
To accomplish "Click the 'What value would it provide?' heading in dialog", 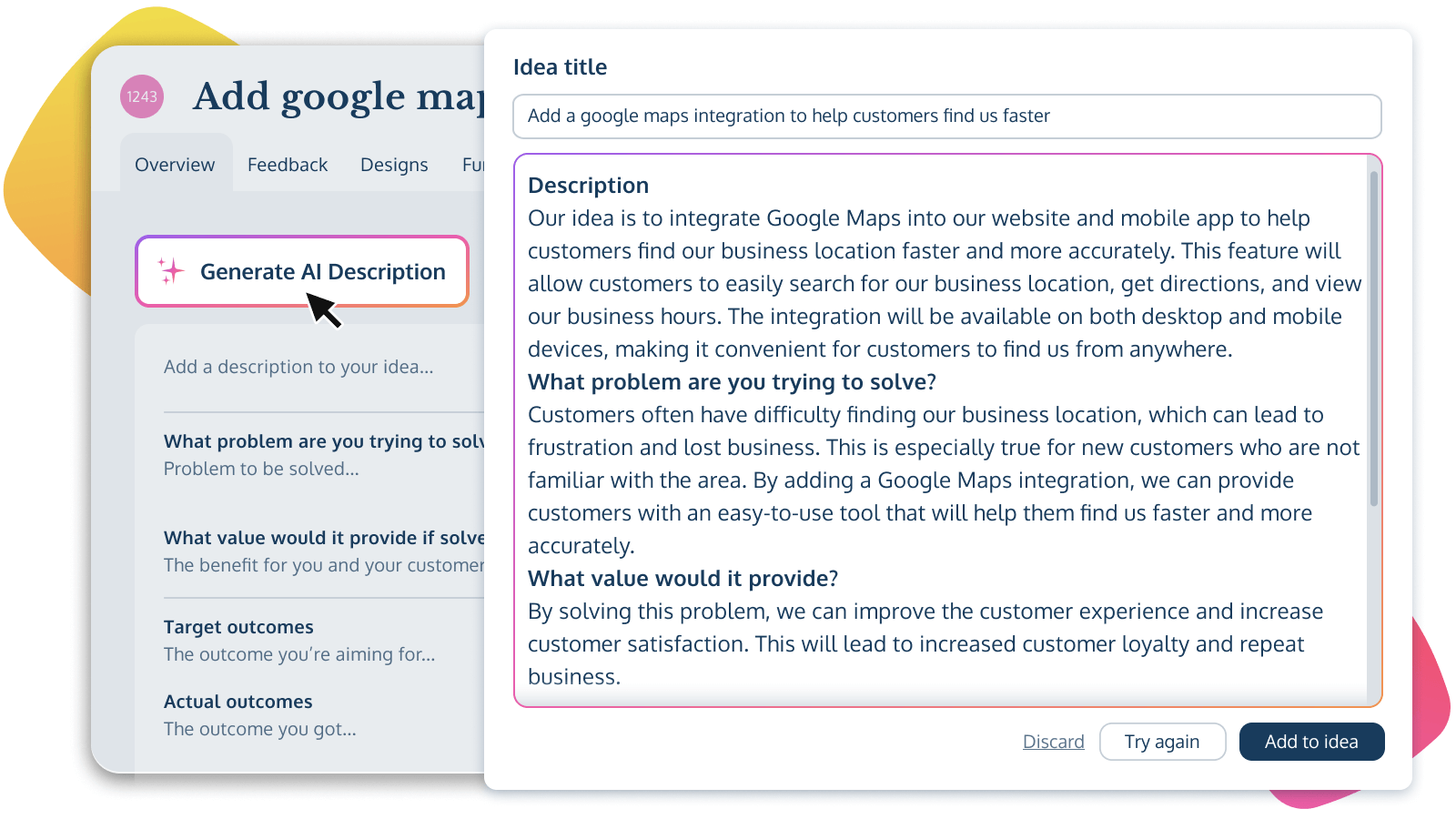I will pos(682,579).
